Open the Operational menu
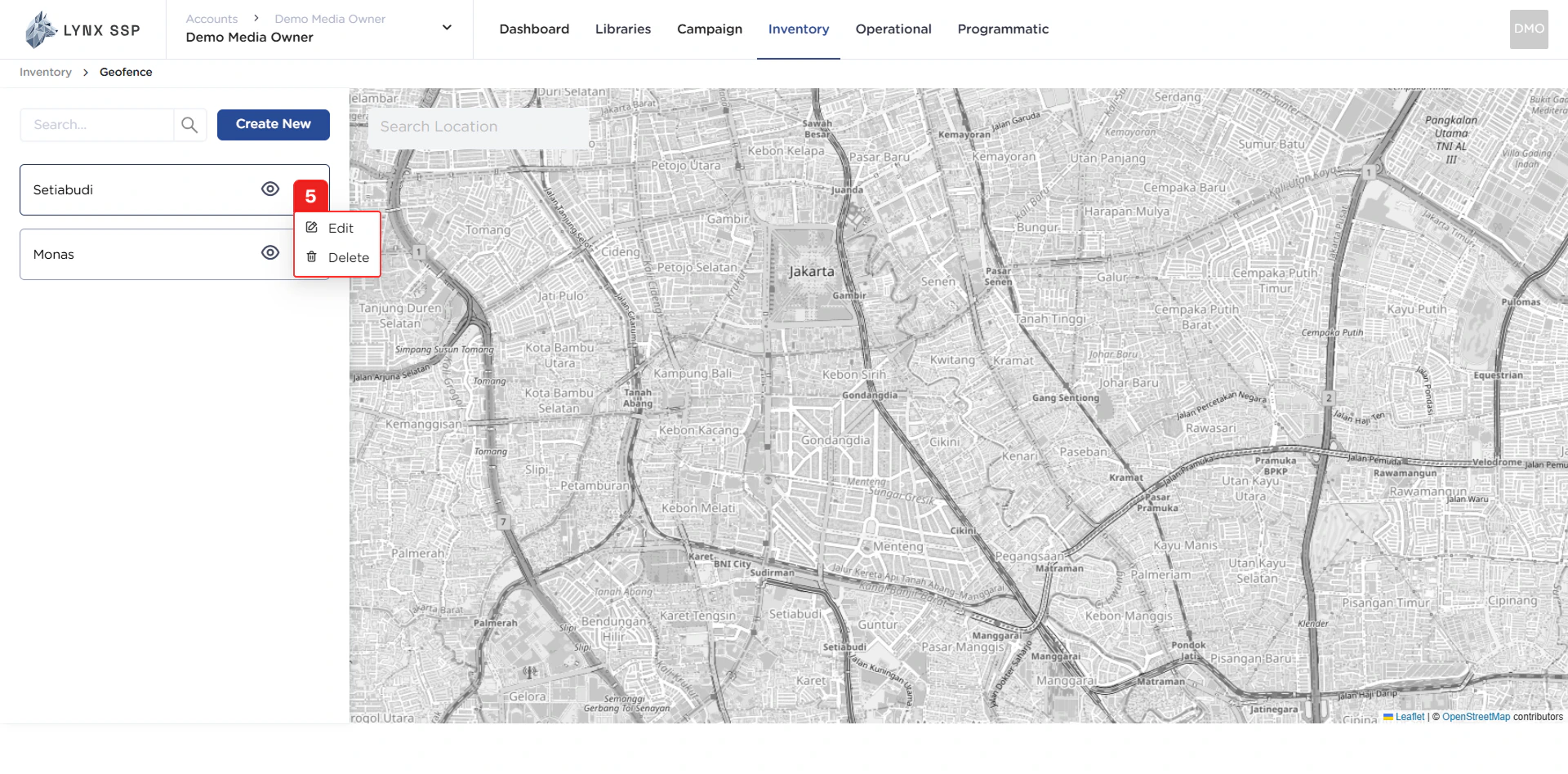Viewport: 1568px width, 774px height. [893, 29]
